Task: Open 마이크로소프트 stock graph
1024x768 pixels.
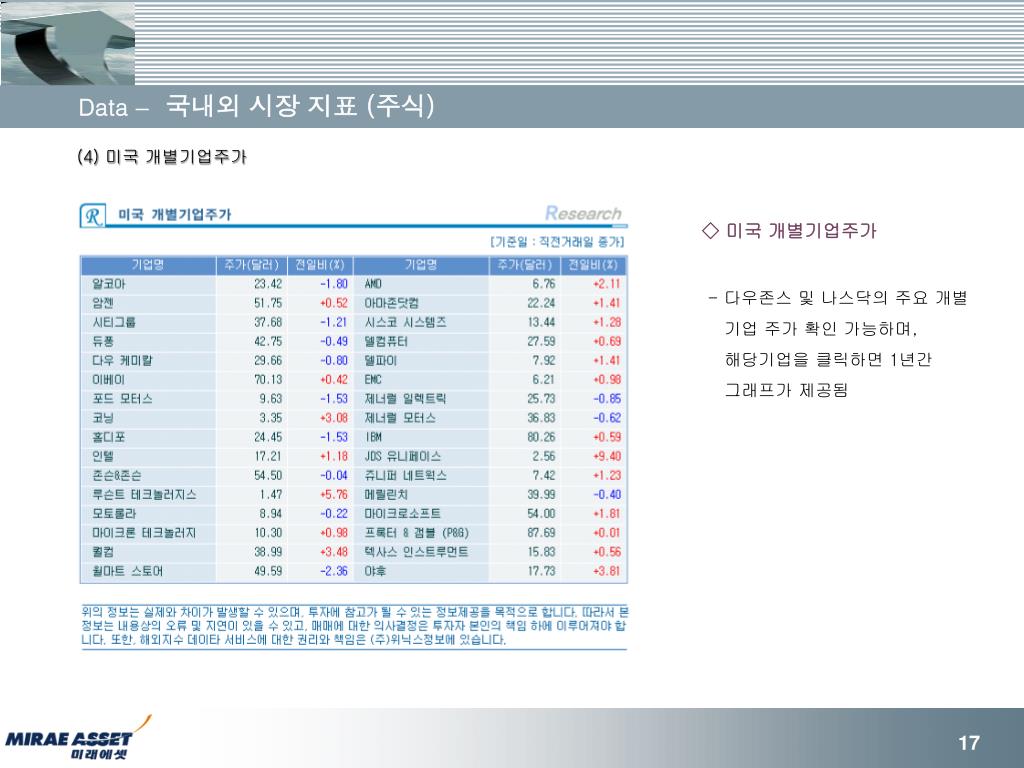Action: point(403,514)
